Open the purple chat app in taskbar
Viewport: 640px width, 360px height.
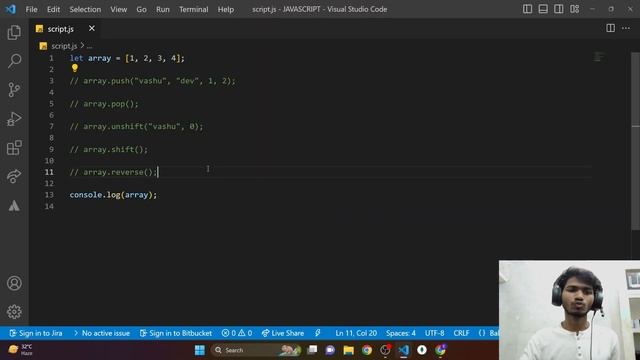[330, 350]
